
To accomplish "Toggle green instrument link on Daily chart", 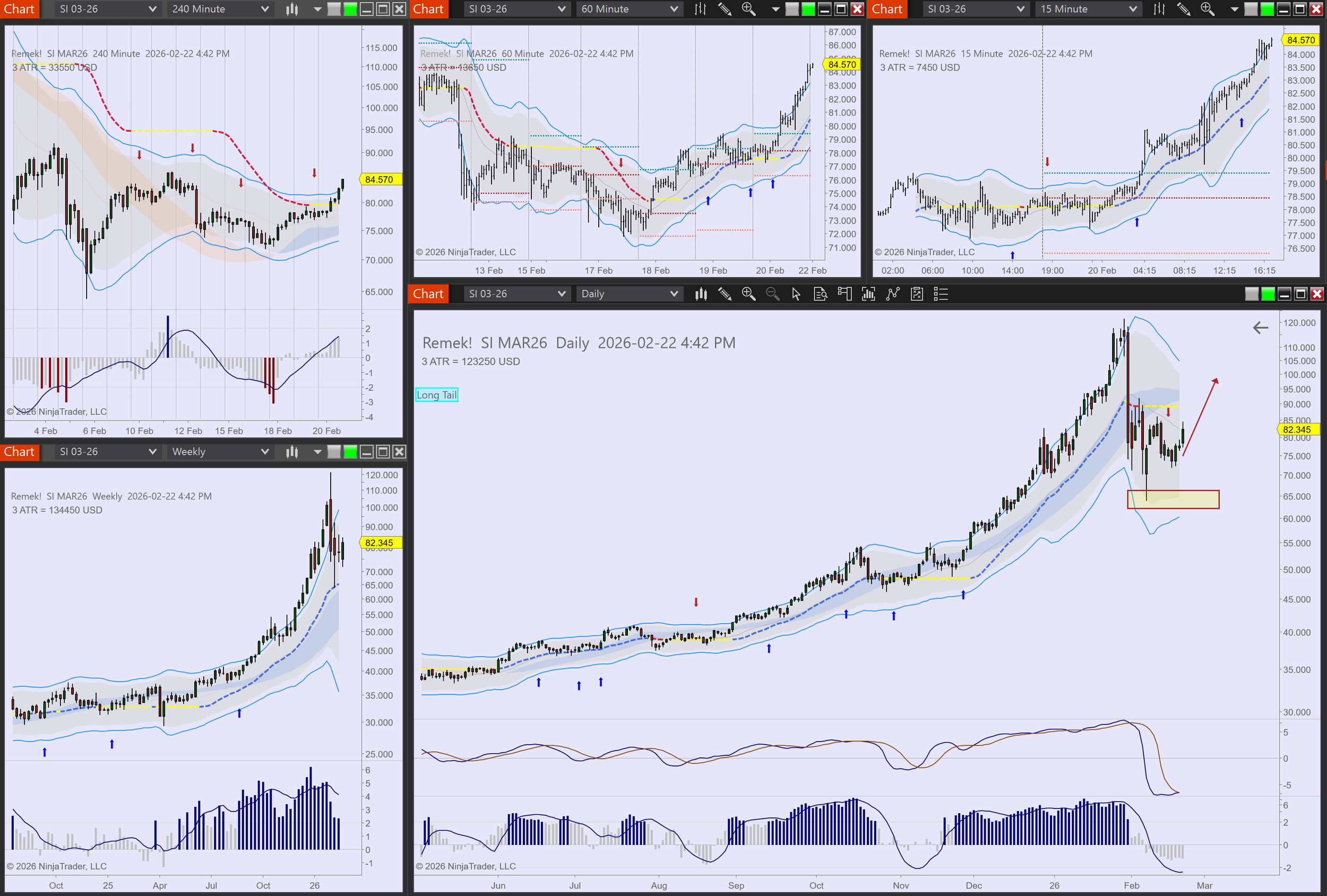I will (1268, 294).
